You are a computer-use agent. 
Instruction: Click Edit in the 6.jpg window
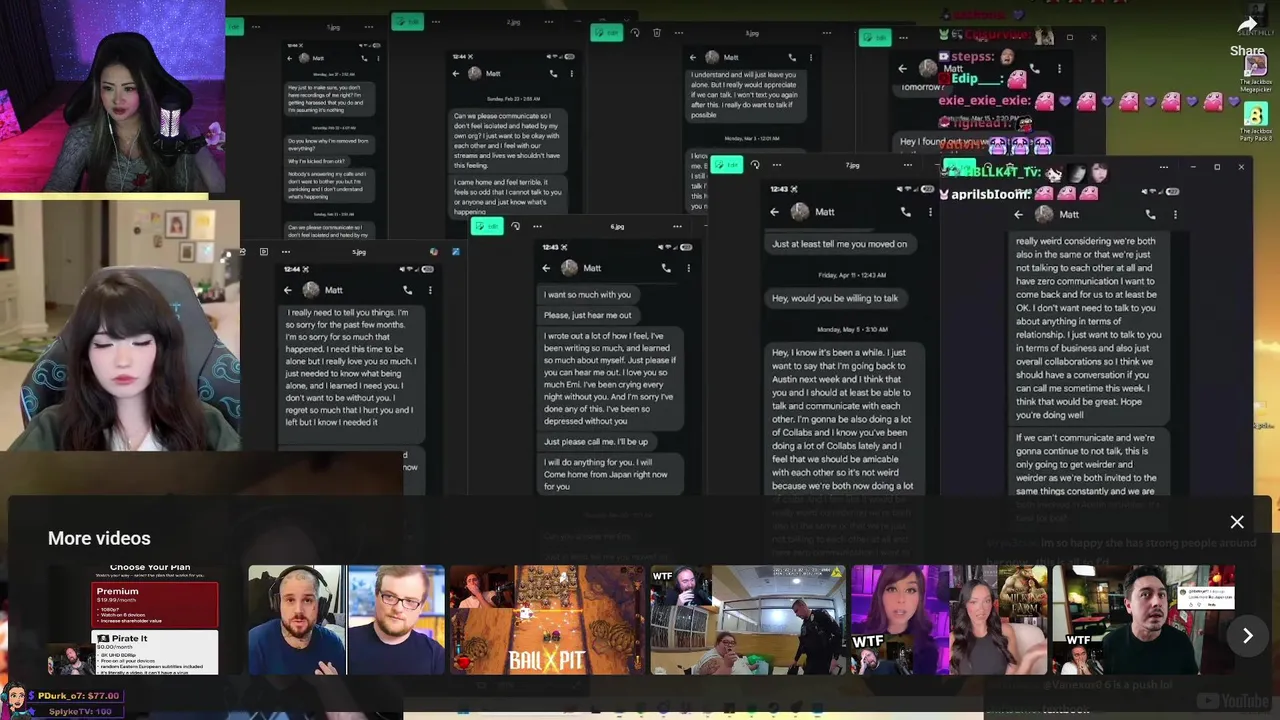487,227
